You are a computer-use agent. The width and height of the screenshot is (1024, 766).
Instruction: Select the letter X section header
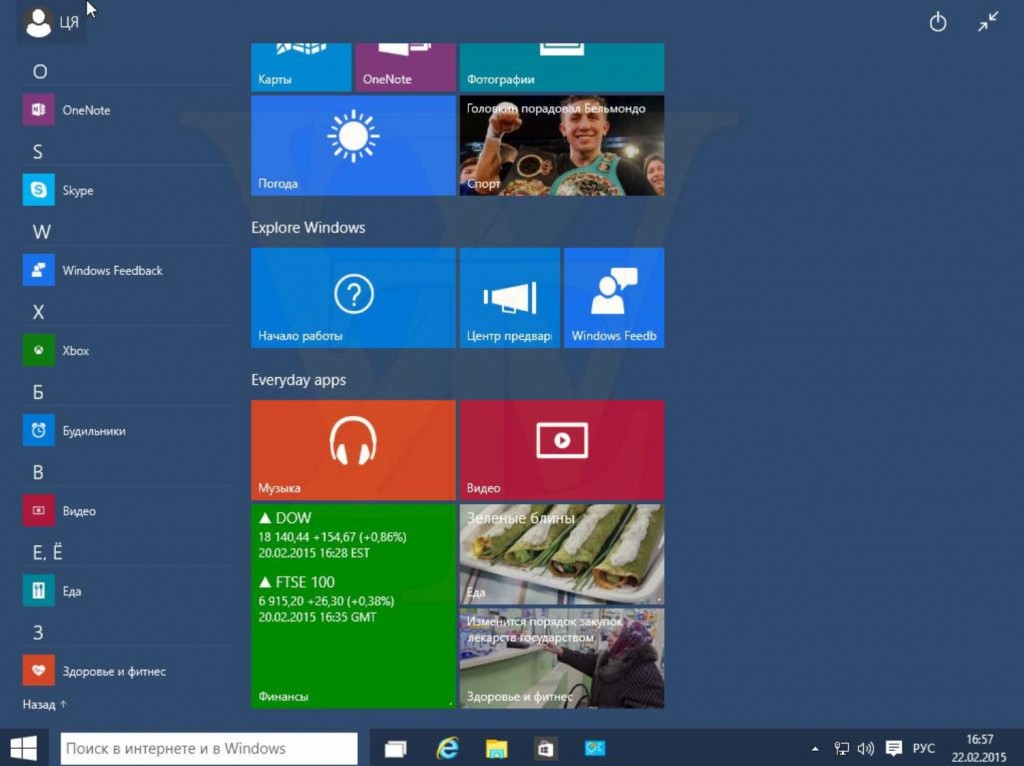39,312
